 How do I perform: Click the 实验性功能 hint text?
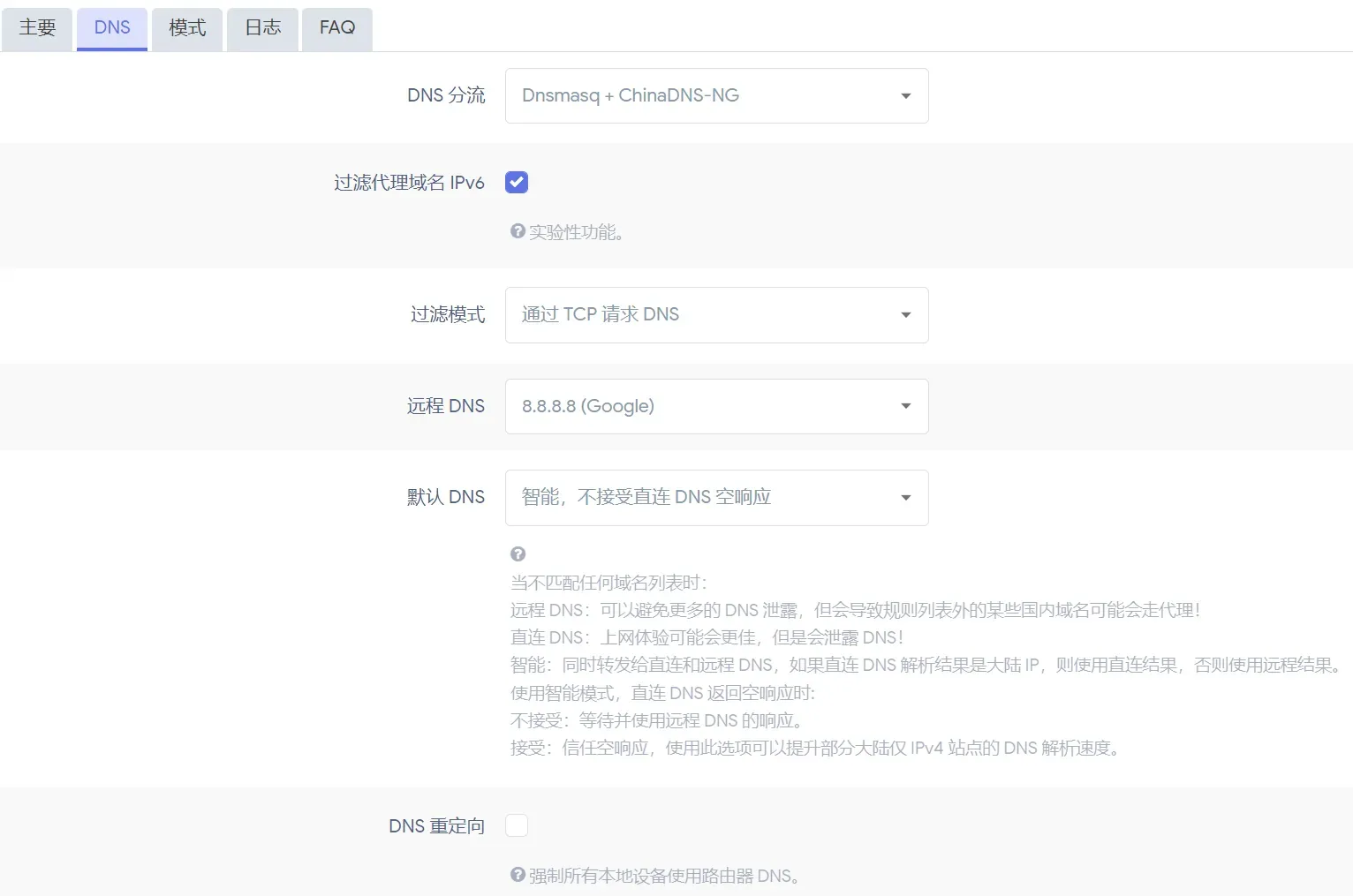point(577,232)
